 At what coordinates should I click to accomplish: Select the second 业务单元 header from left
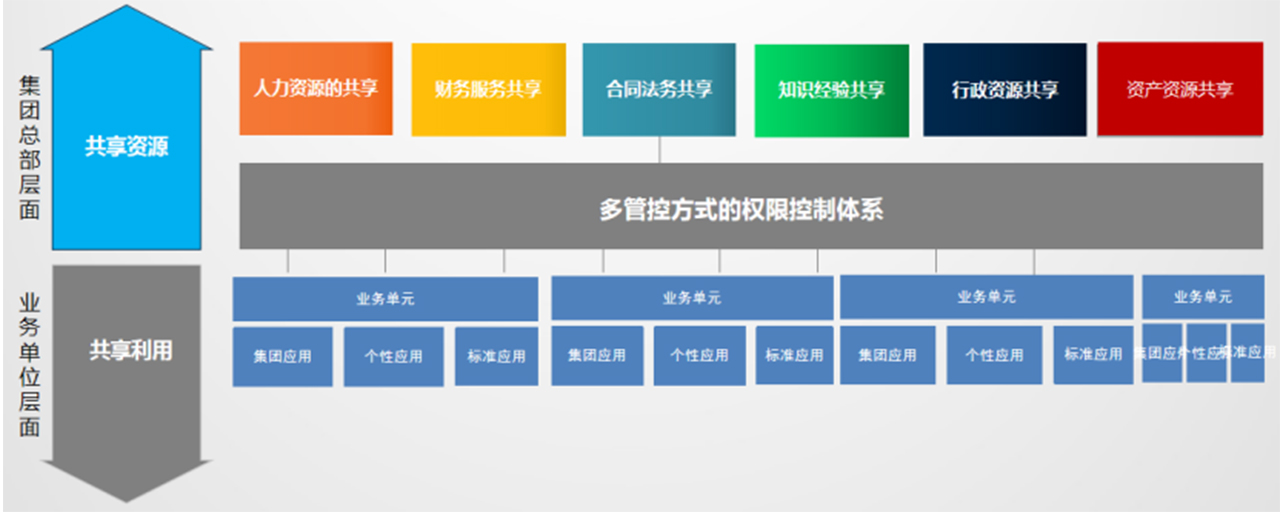[692, 298]
